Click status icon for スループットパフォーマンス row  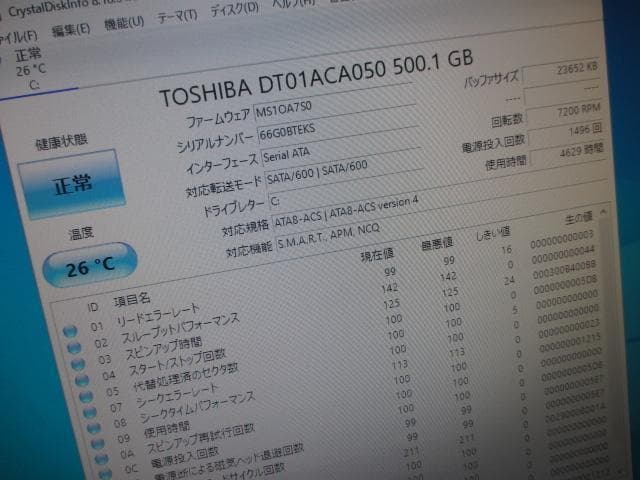coord(73,349)
